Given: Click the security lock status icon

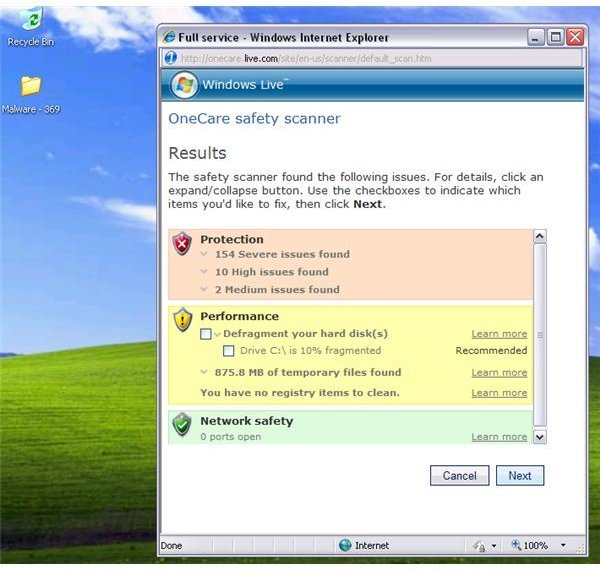Looking at the screenshot, I should [479, 546].
